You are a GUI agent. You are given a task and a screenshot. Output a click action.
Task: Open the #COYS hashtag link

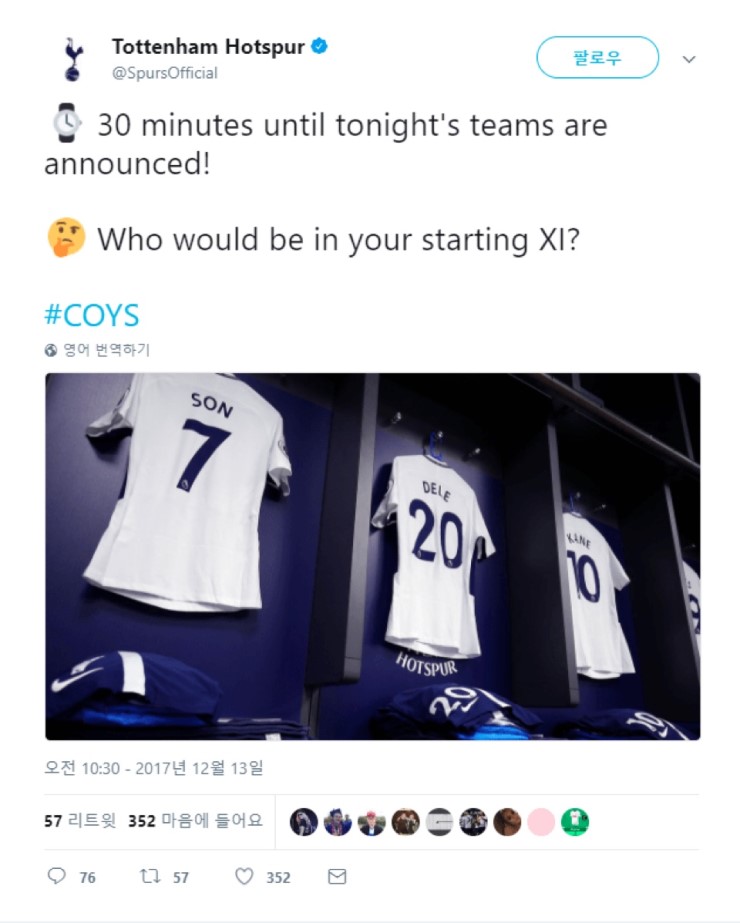click(92, 315)
